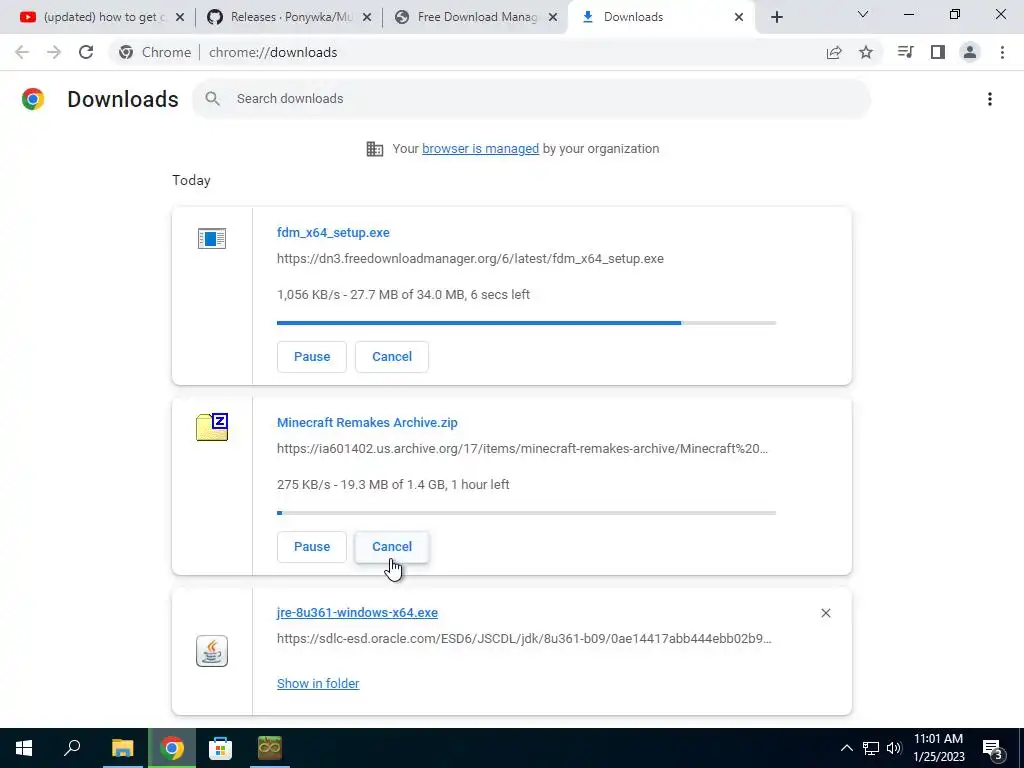Cancel the Minecraft Remakes Archive download
The image size is (1024, 768).
tap(392, 547)
